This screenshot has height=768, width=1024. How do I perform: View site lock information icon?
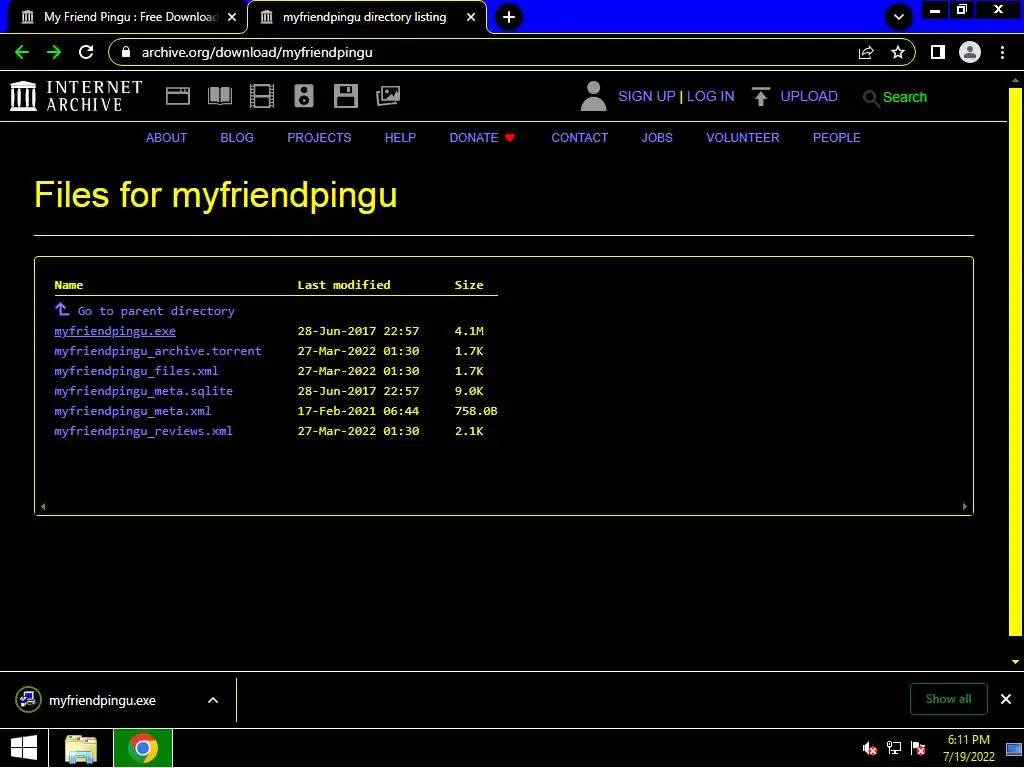coord(126,52)
